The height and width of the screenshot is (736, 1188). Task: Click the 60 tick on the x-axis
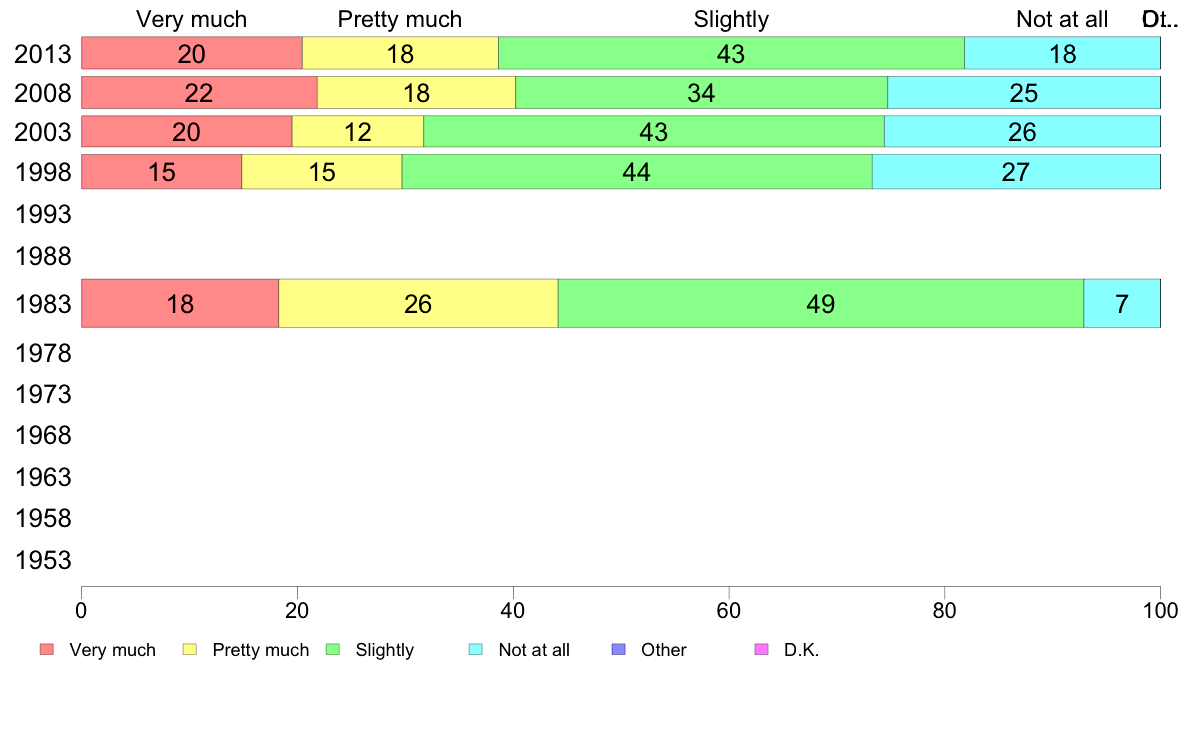click(729, 610)
